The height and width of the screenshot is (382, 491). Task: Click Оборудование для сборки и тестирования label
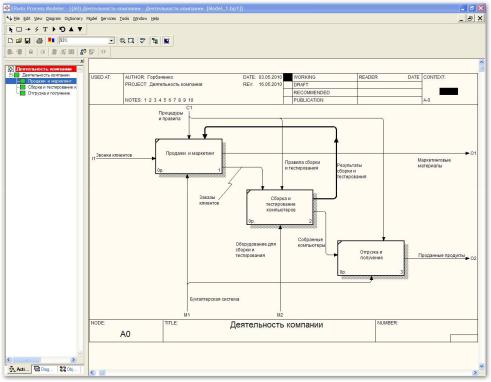pyautogui.click(x=256, y=250)
